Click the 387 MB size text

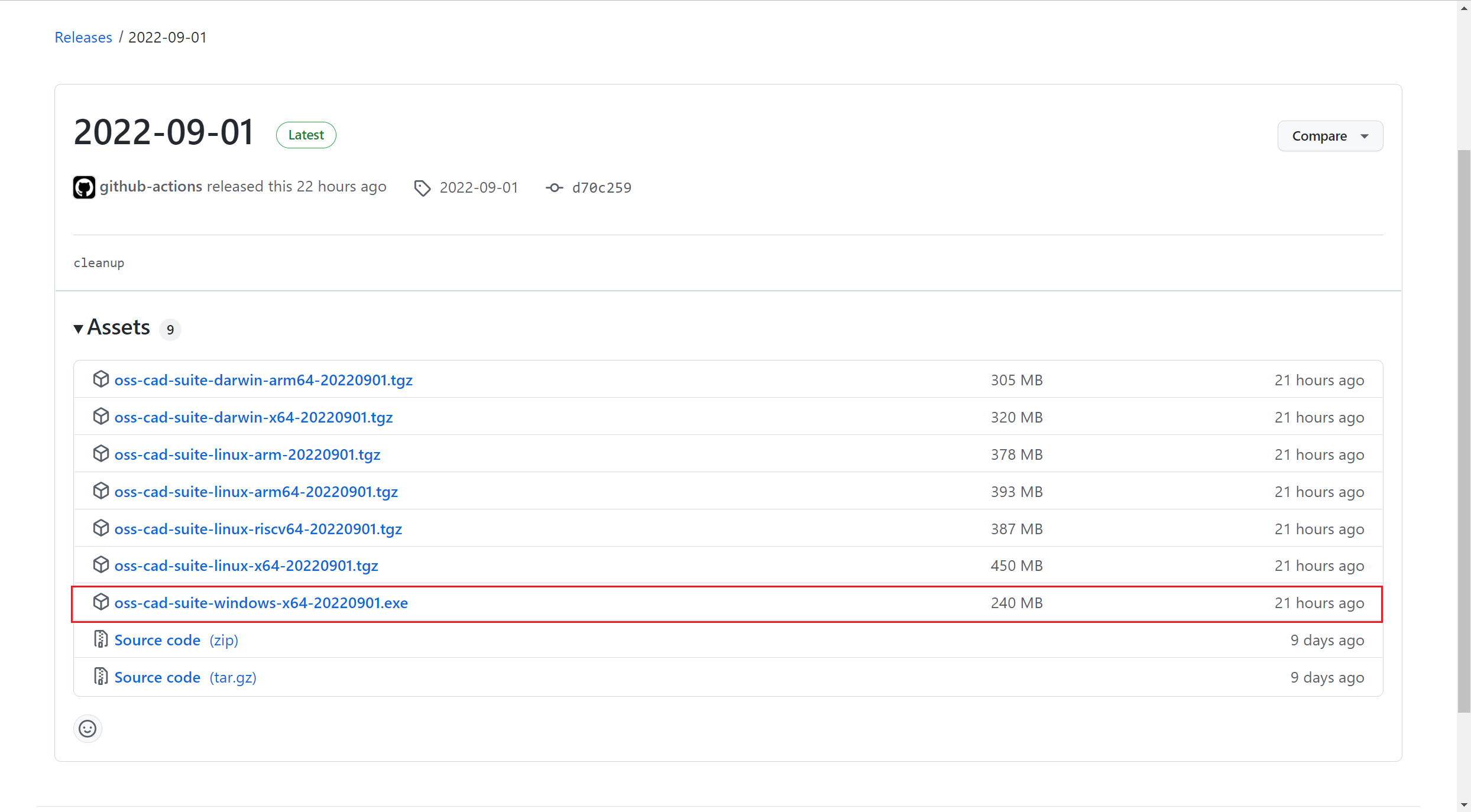1017,529
